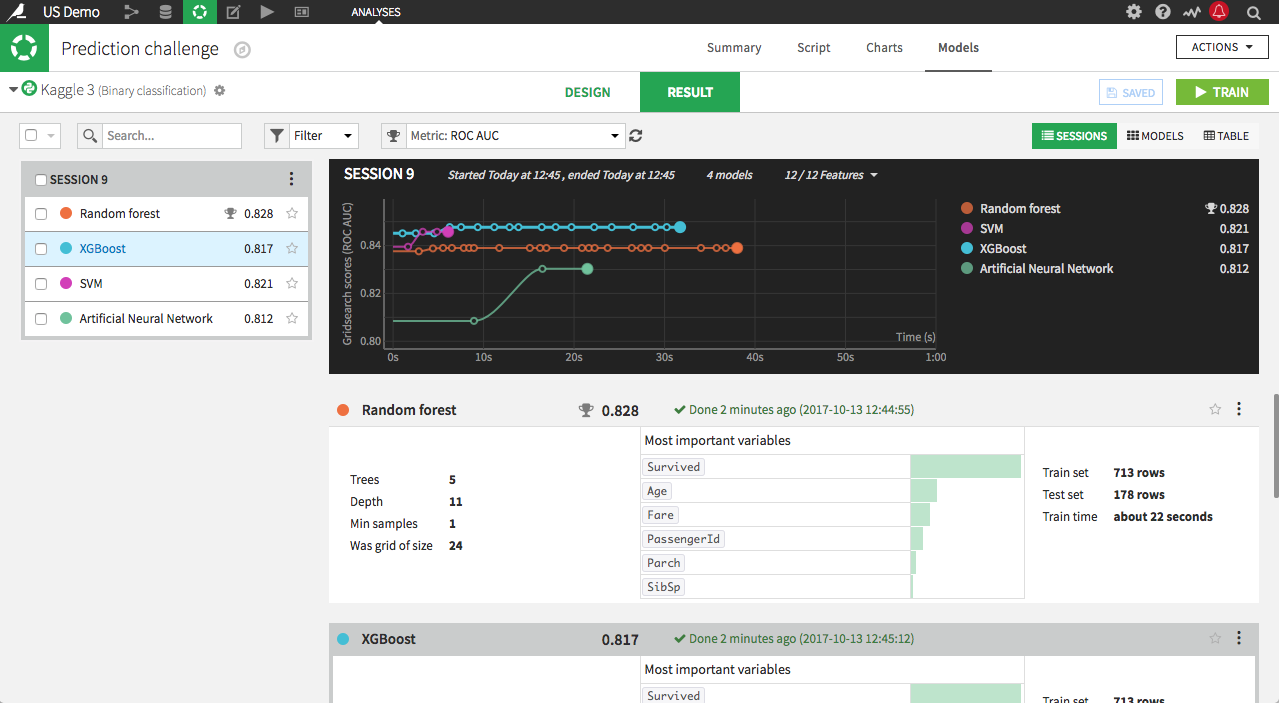The width and height of the screenshot is (1279, 703).
Task: Switch to the DESIGN tab
Action: pyautogui.click(x=587, y=91)
